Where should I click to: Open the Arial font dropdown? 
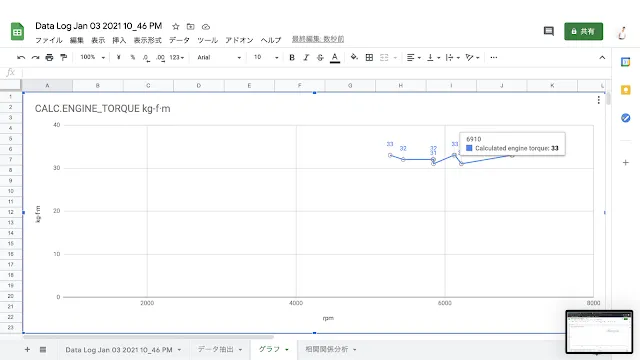(219, 58)
